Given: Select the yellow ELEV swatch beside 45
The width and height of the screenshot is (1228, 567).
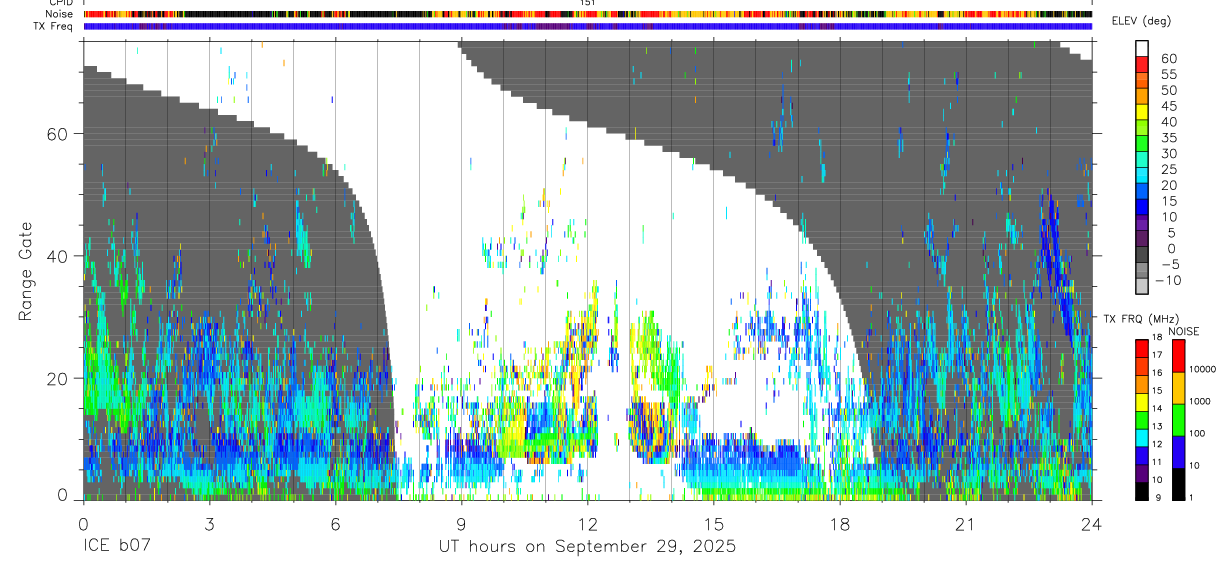Looking at the screenshot, I should coord(1142,111).
